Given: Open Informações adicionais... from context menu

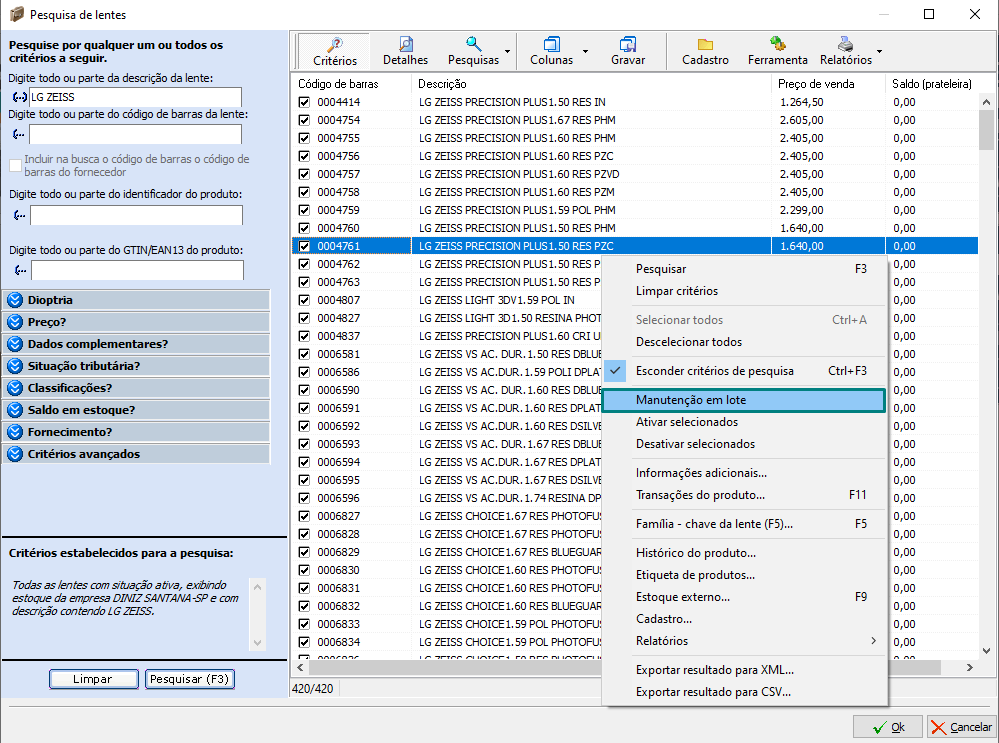Looking at the screenshot, I should (x=744, y=473).
